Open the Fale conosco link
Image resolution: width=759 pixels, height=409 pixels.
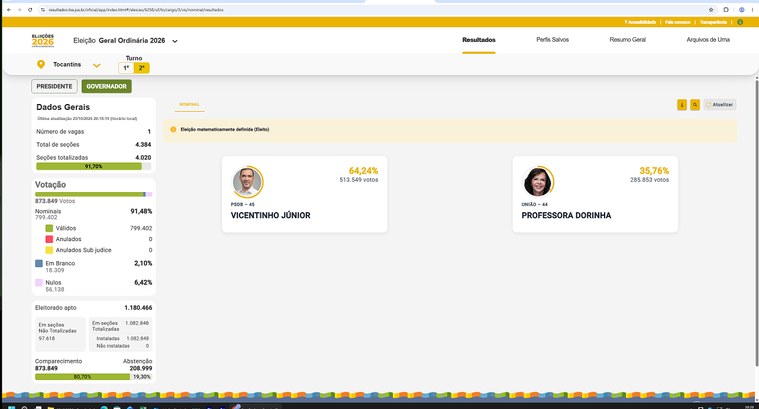[677, 22]
